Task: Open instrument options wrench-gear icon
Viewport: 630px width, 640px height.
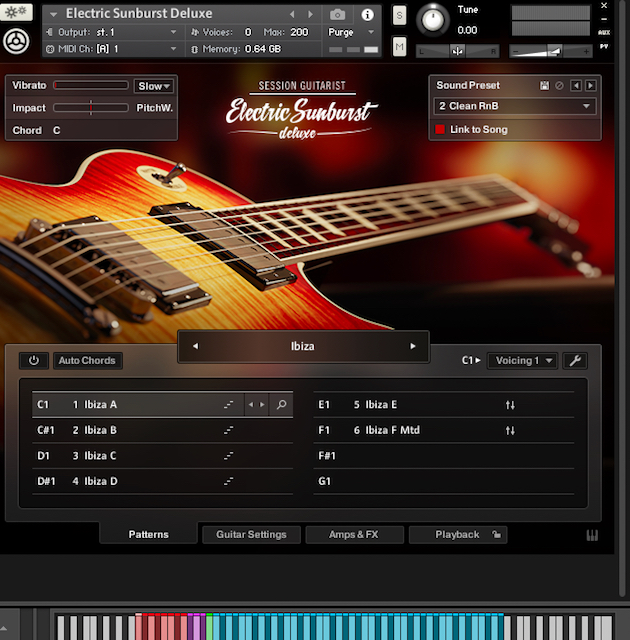Action: (x=16, y=12)
